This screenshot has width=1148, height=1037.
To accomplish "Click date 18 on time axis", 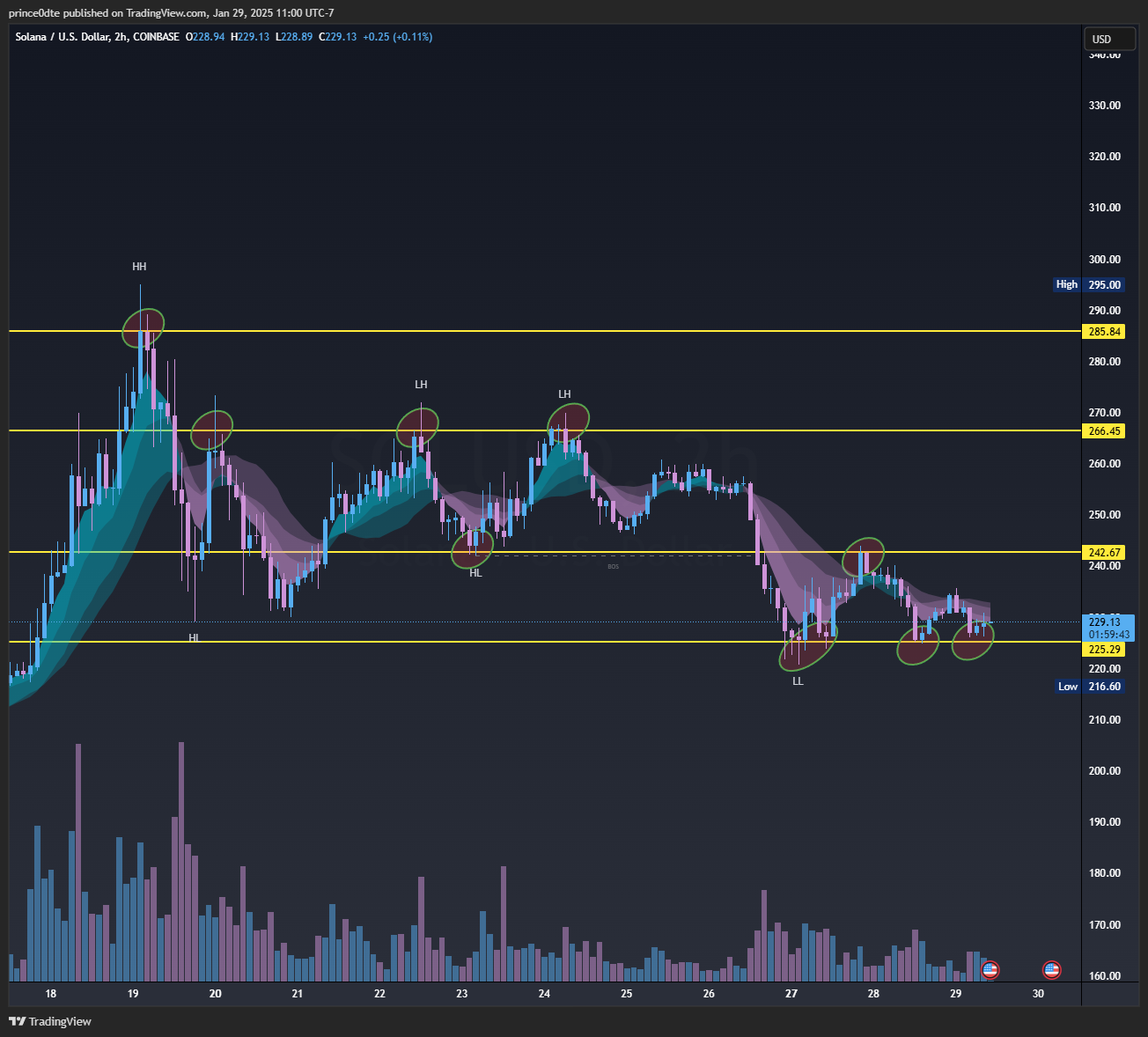I will (51, 994).
